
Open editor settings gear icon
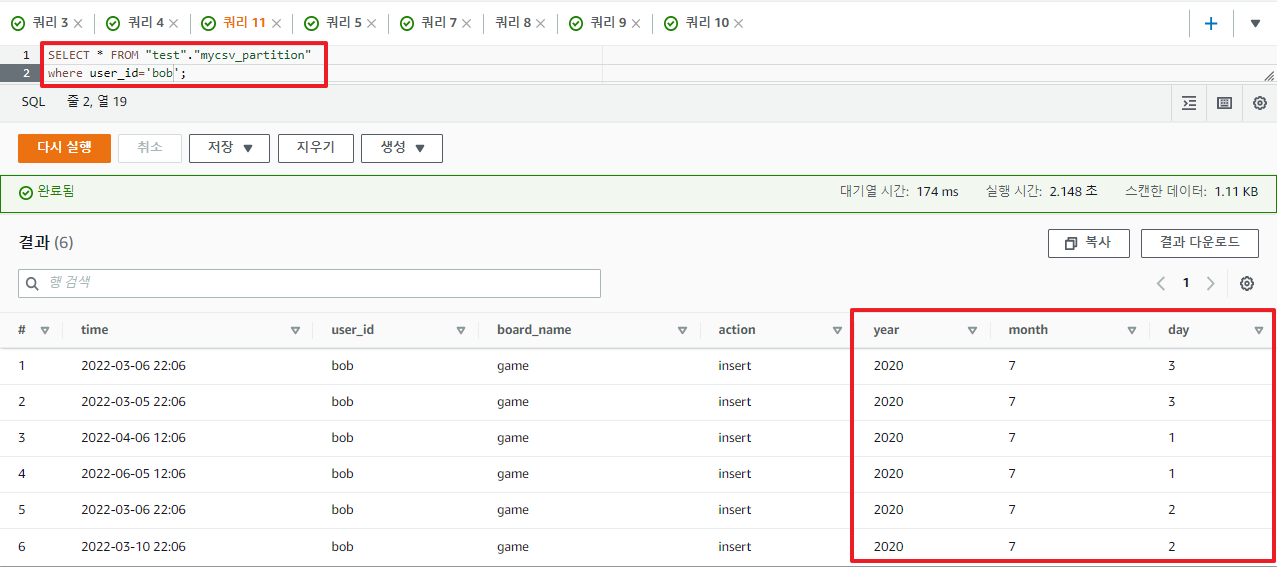[1259, 102]
